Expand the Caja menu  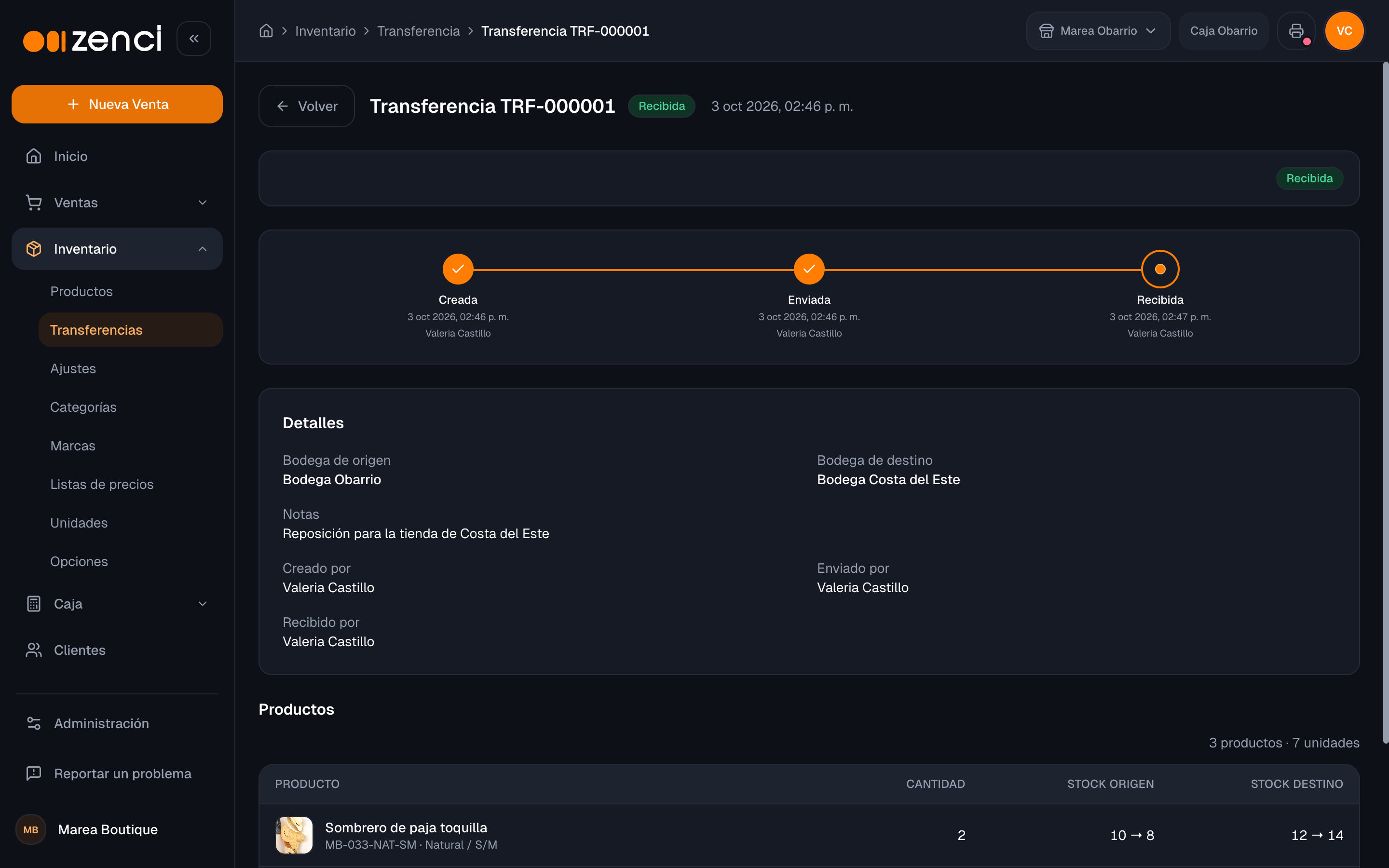pyautogui.click(x=117, y=604)
